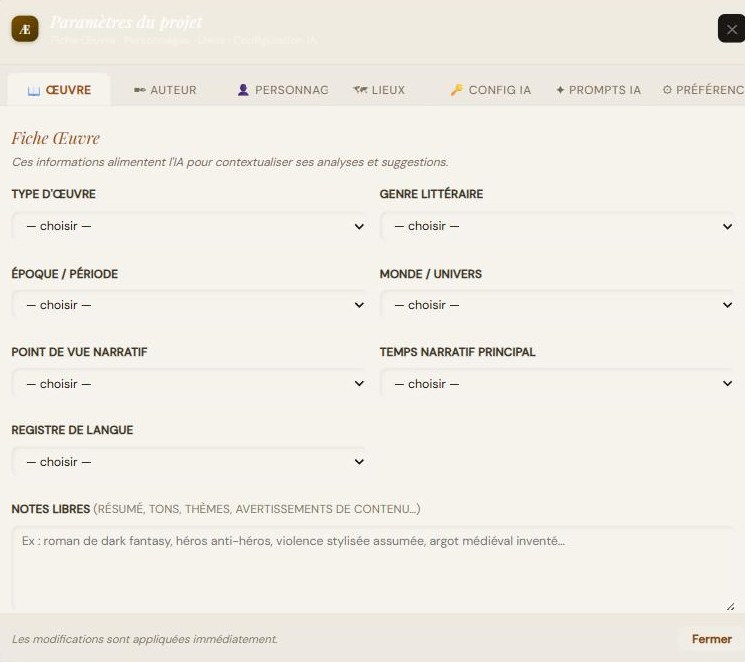Click the Æ app logo icon
The height and width of the screenshot is (662, 745).
[x=25, y=29]
